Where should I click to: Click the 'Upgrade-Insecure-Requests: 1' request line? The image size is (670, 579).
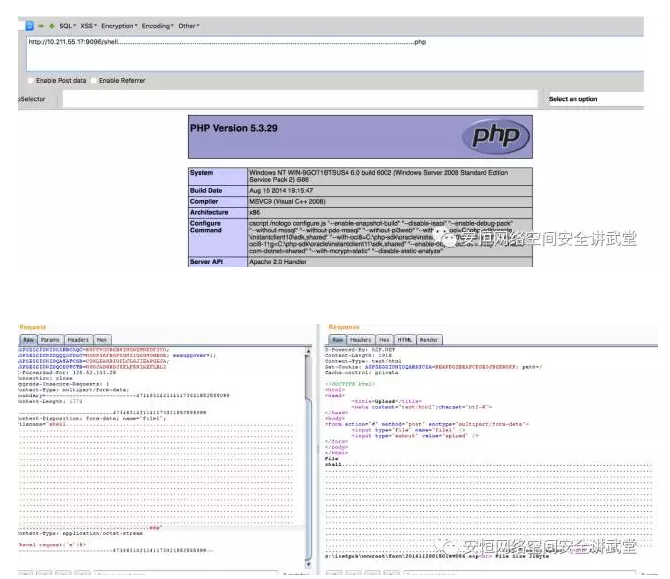pyautogui.click(x=64, y=384)
